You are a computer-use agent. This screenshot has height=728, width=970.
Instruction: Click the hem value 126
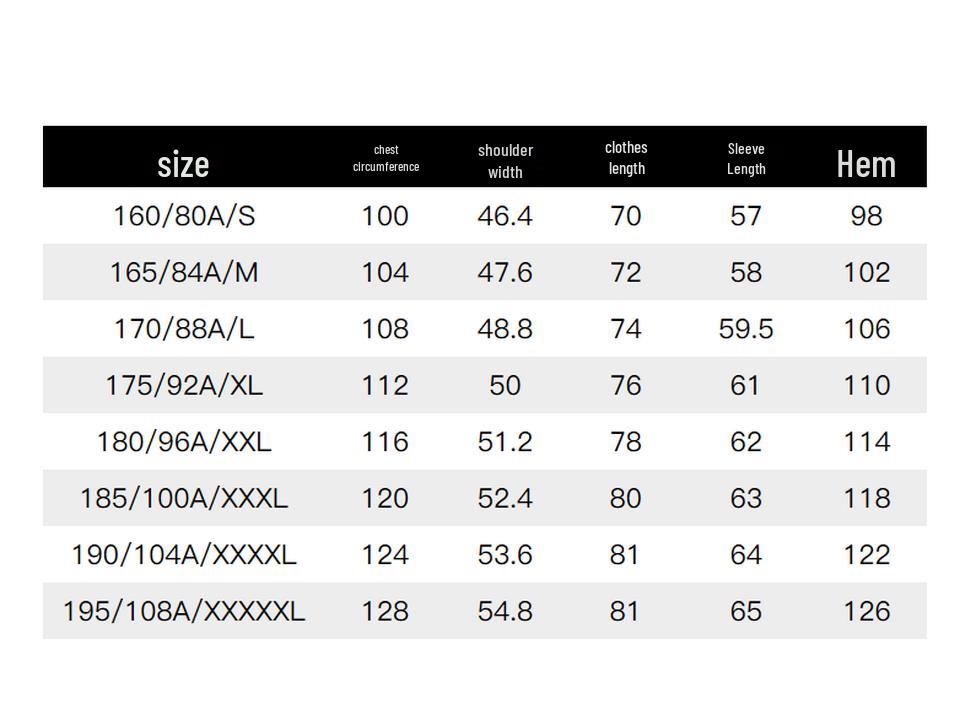866,611
